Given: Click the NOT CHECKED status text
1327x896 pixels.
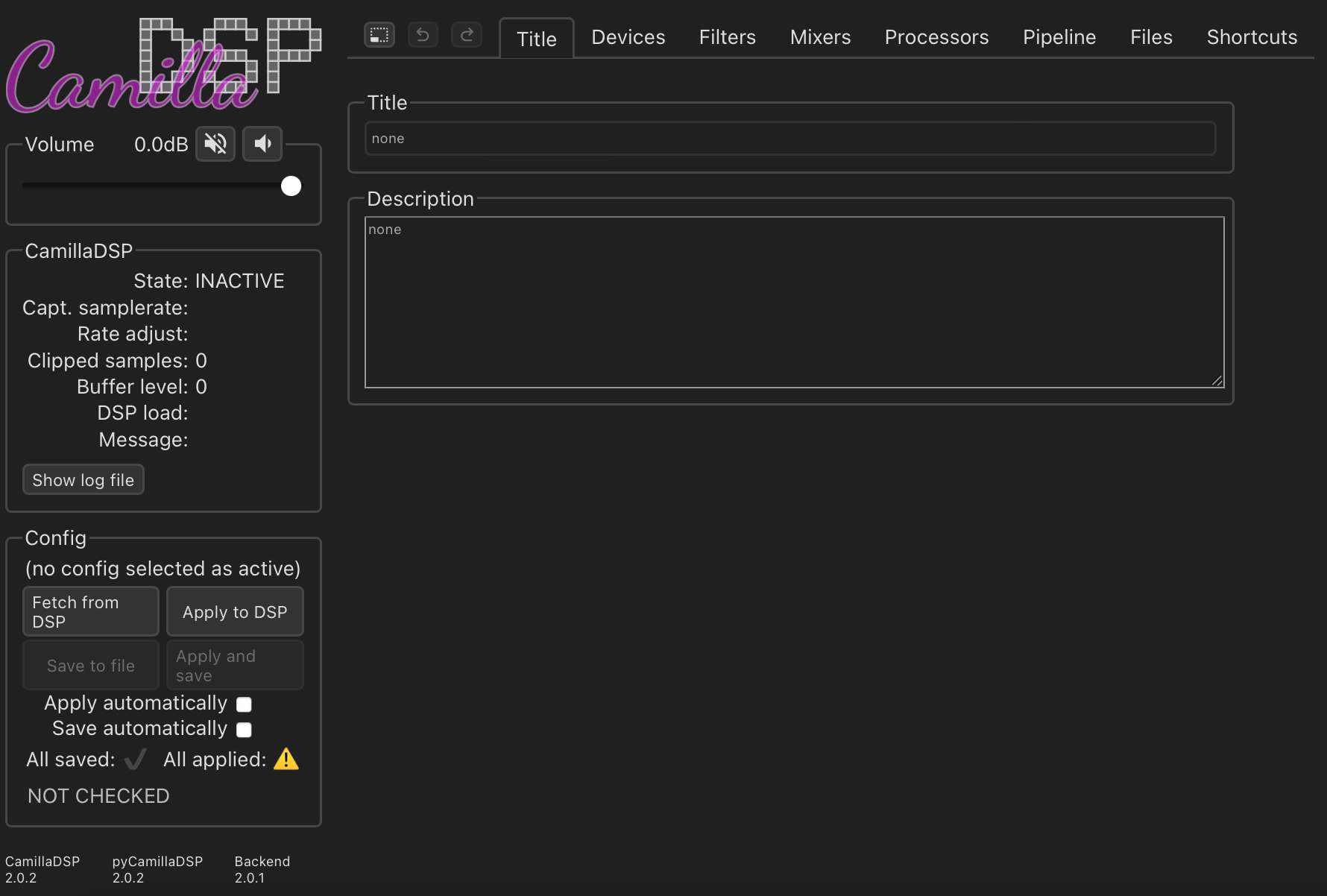Looking at the screenshot, I should [x=98, y=796].
